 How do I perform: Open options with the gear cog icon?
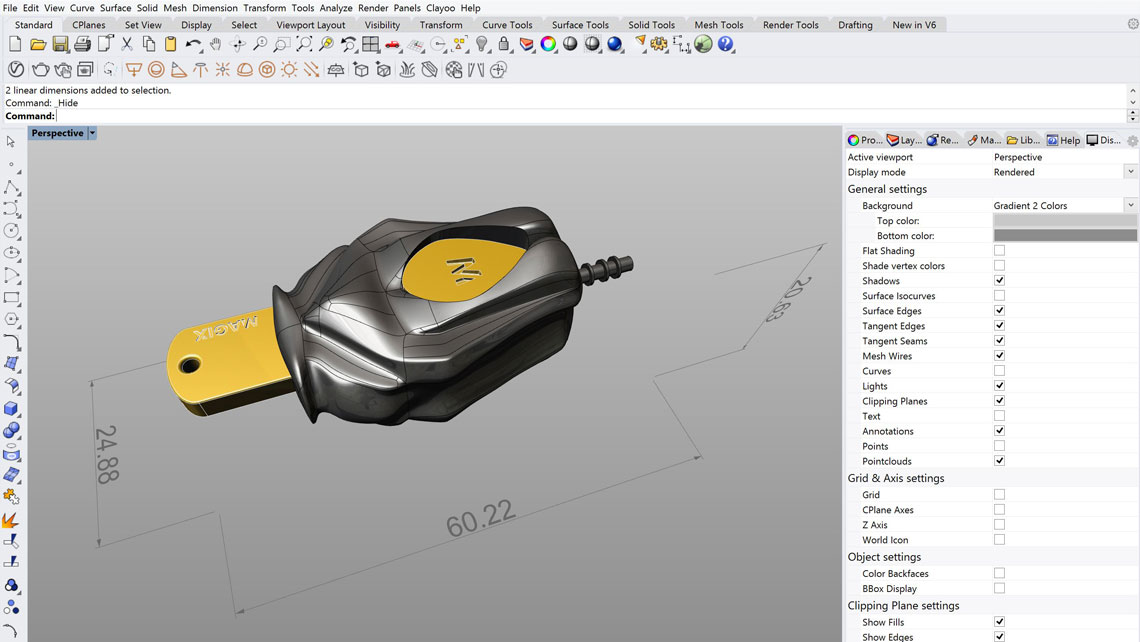(659, 44)
